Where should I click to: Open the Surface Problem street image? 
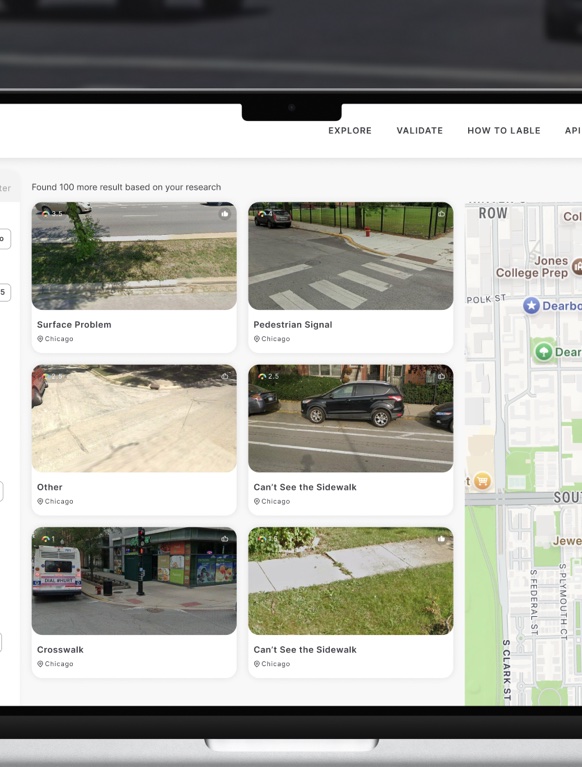[x=134, y=256]
